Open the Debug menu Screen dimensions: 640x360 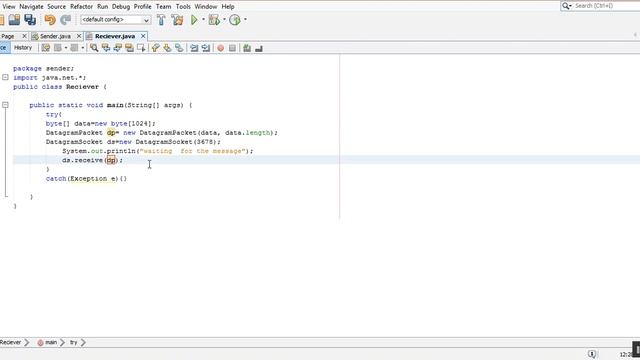pos(121,7)
